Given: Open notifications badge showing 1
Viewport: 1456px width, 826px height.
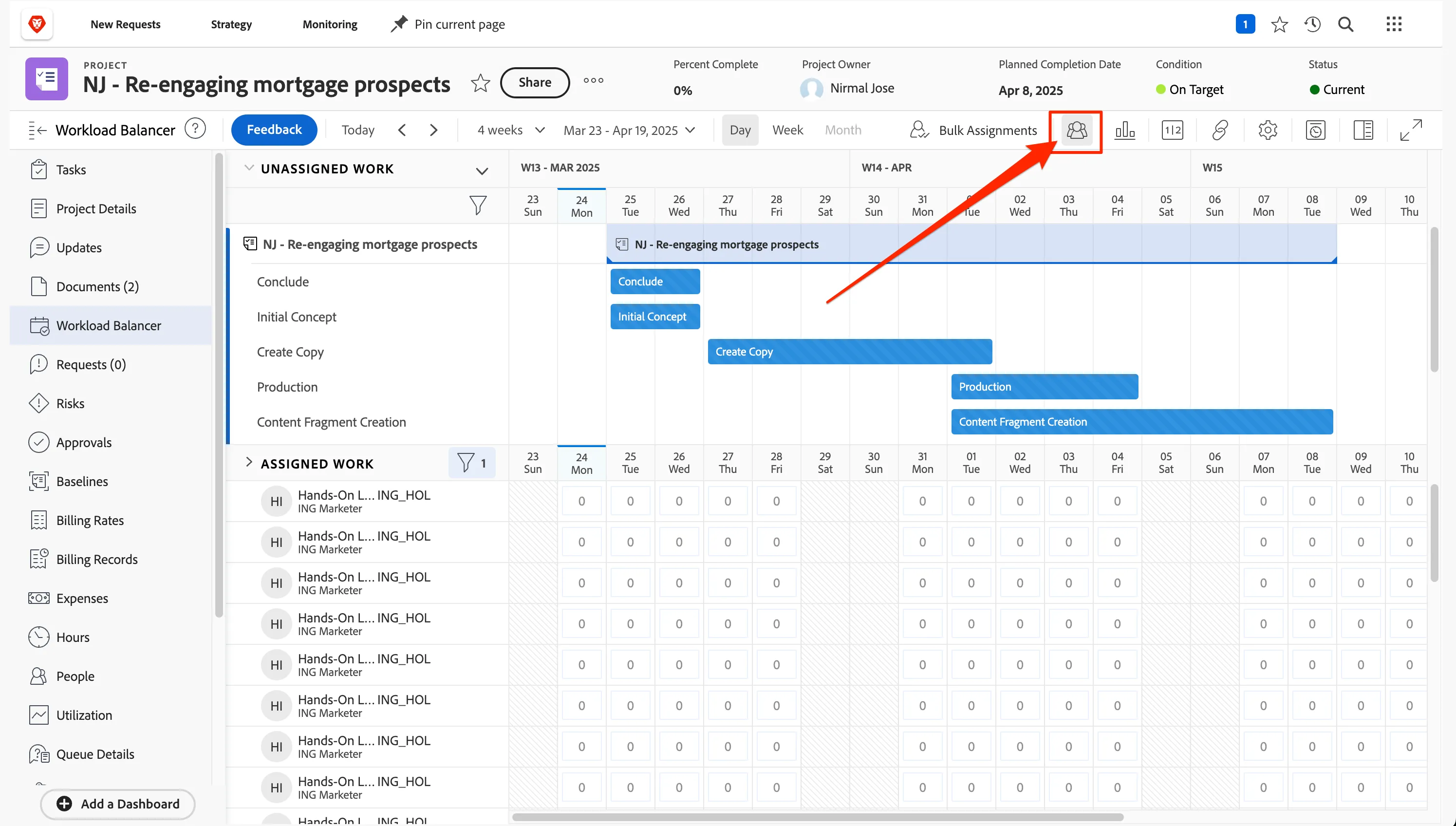Looking at the screenshot, I should pyautogui.click(x=1245, y=24).
